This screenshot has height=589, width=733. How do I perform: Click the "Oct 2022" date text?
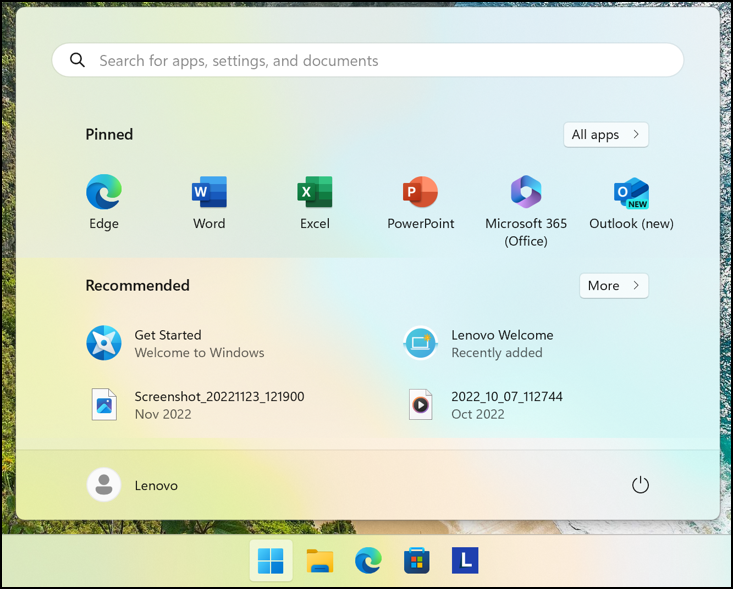[x=477, y=414]
